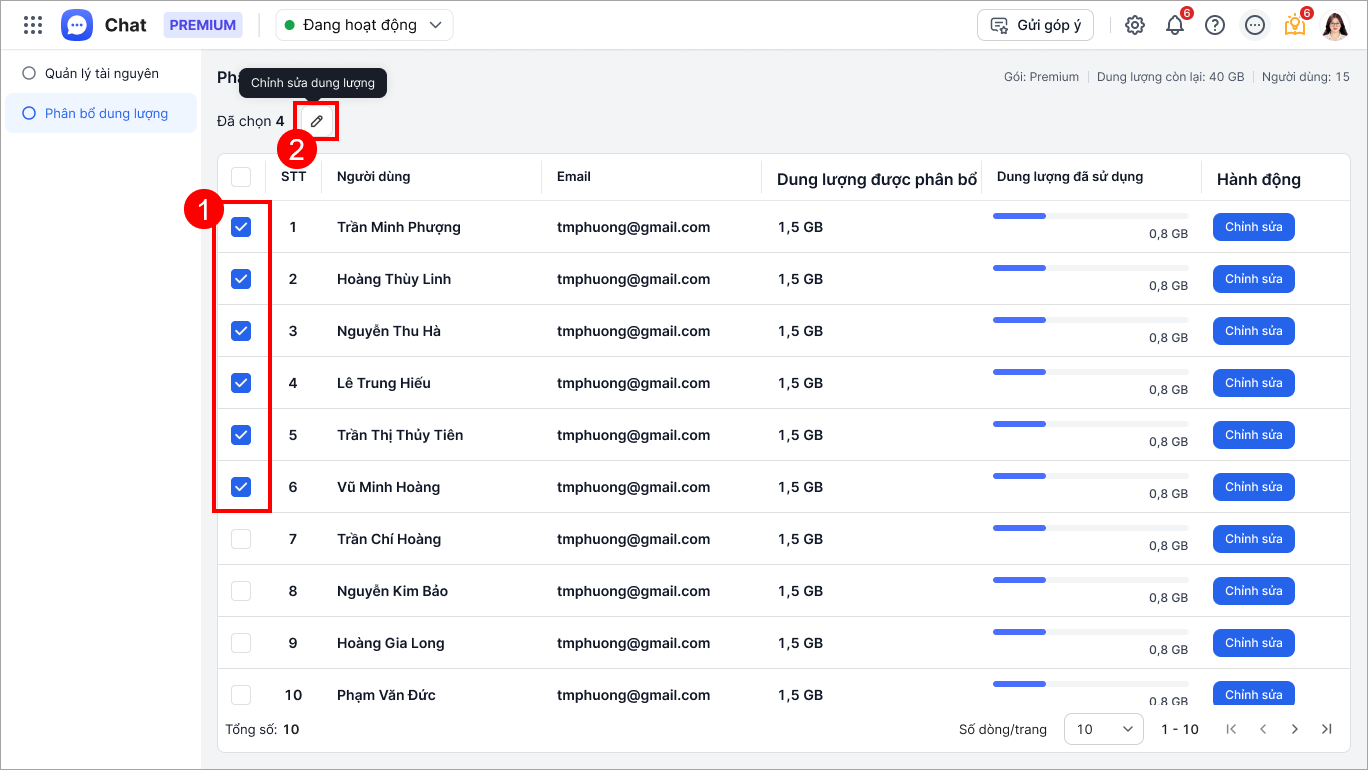This screenshot has height=770, width=1368.
Task: Open the apps grid launcher
Action: click(x=33, y=25)
